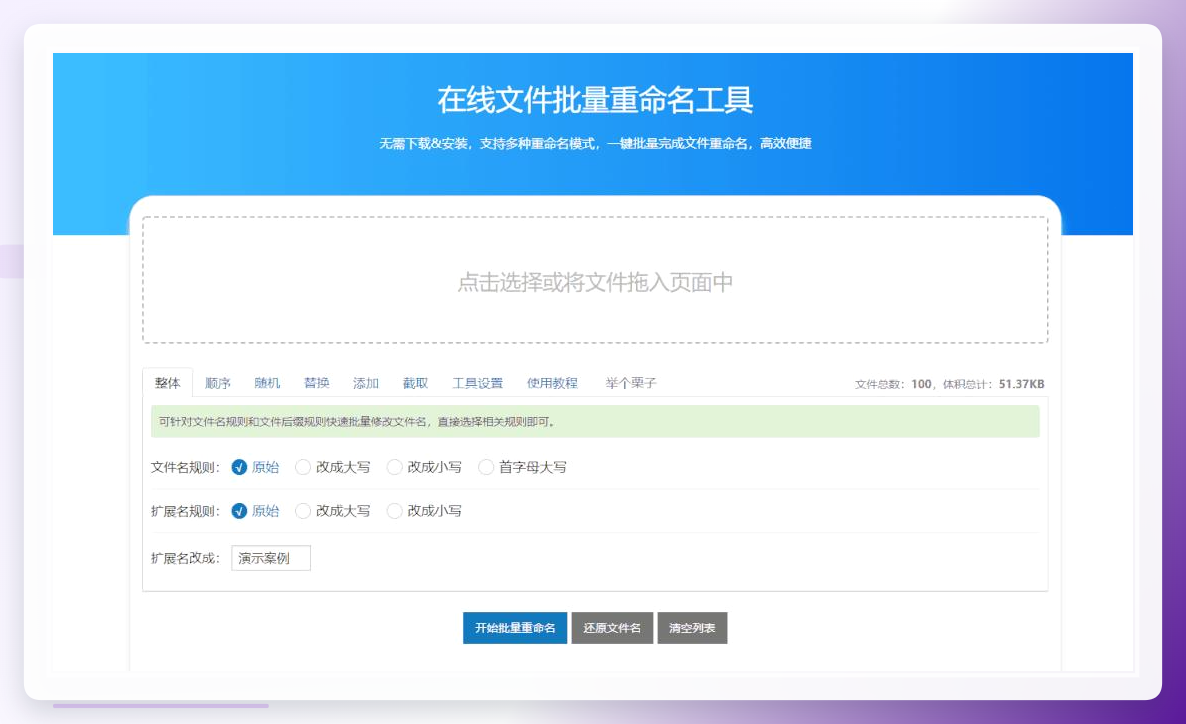This screenshot has height=724, width=1186.
Task: Open the 工具设置 tab
Action: click(477, 383)
